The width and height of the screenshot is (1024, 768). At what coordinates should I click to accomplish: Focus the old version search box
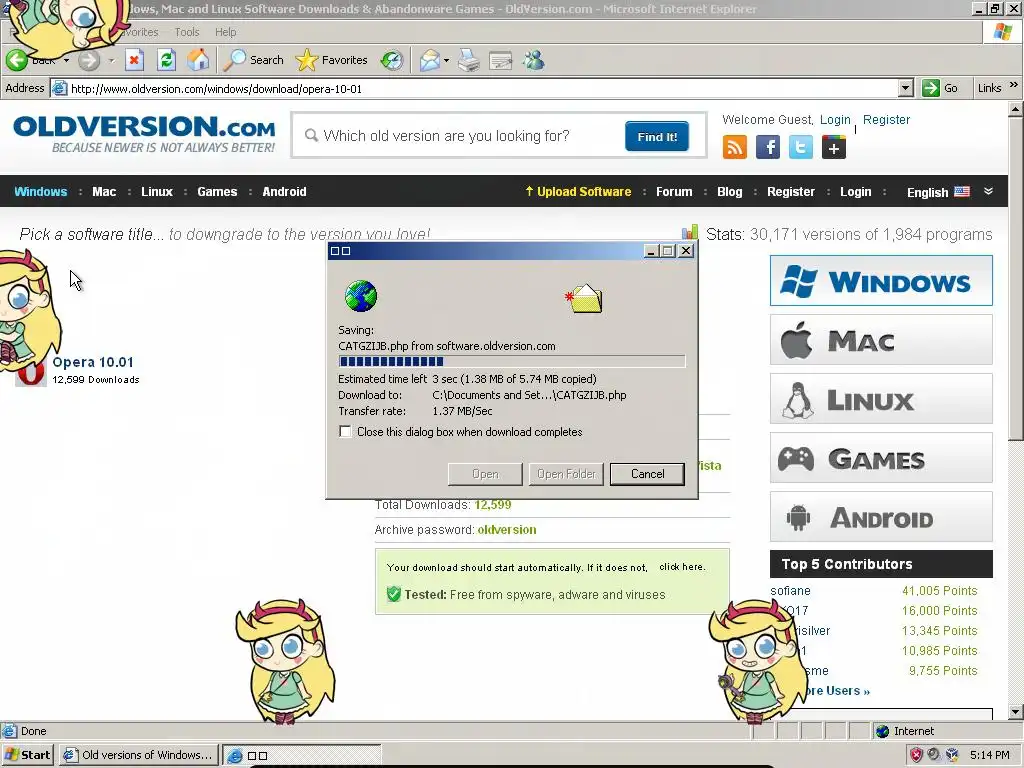point(457,136)
